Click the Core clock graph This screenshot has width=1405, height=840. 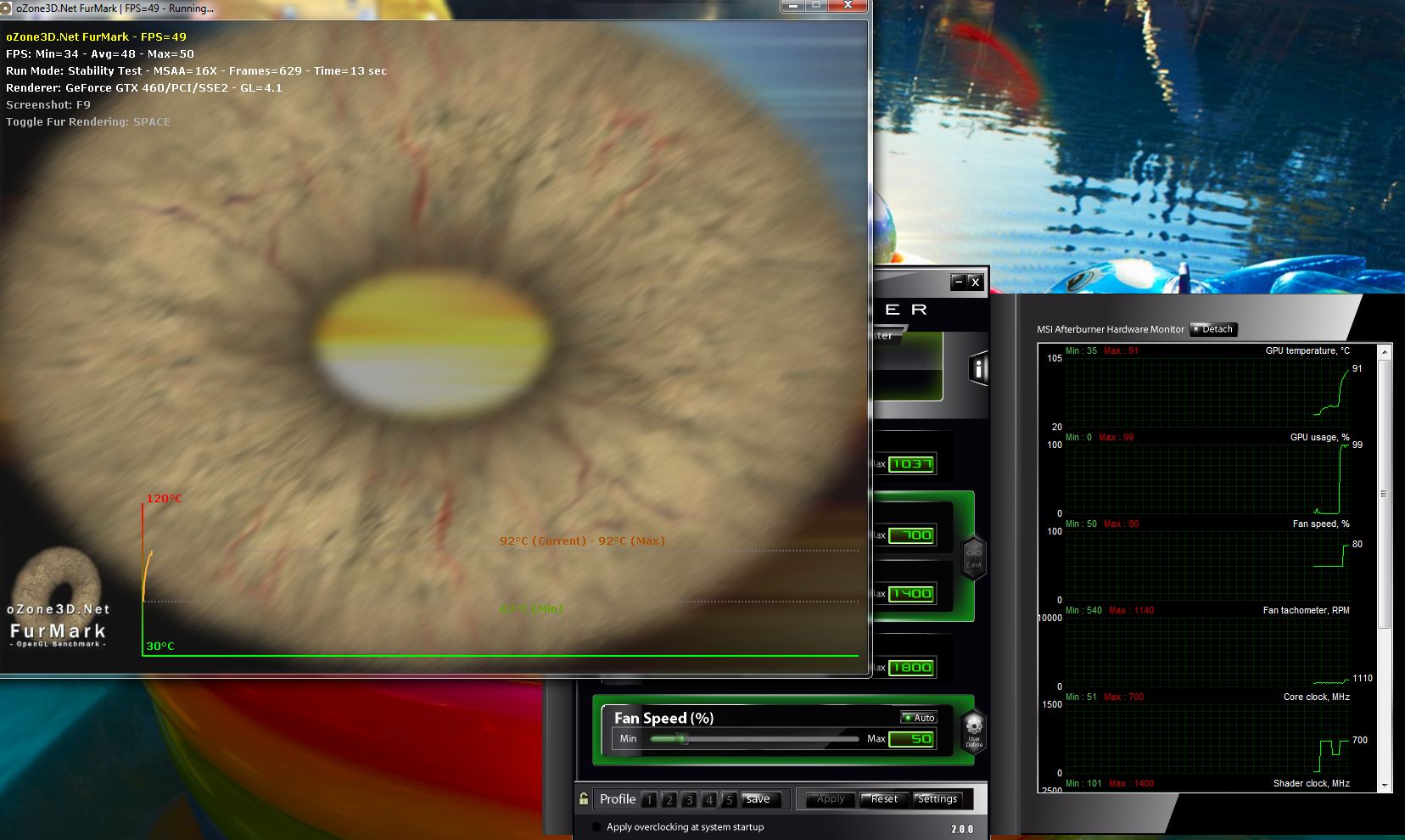[1206, 738]
